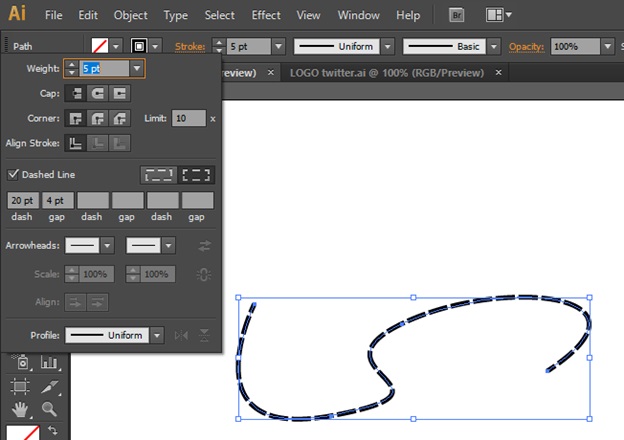This screenshot has height=440, width=624.
Task: Open Adobe Bridge via Br icon
Action: pos(457,16)
